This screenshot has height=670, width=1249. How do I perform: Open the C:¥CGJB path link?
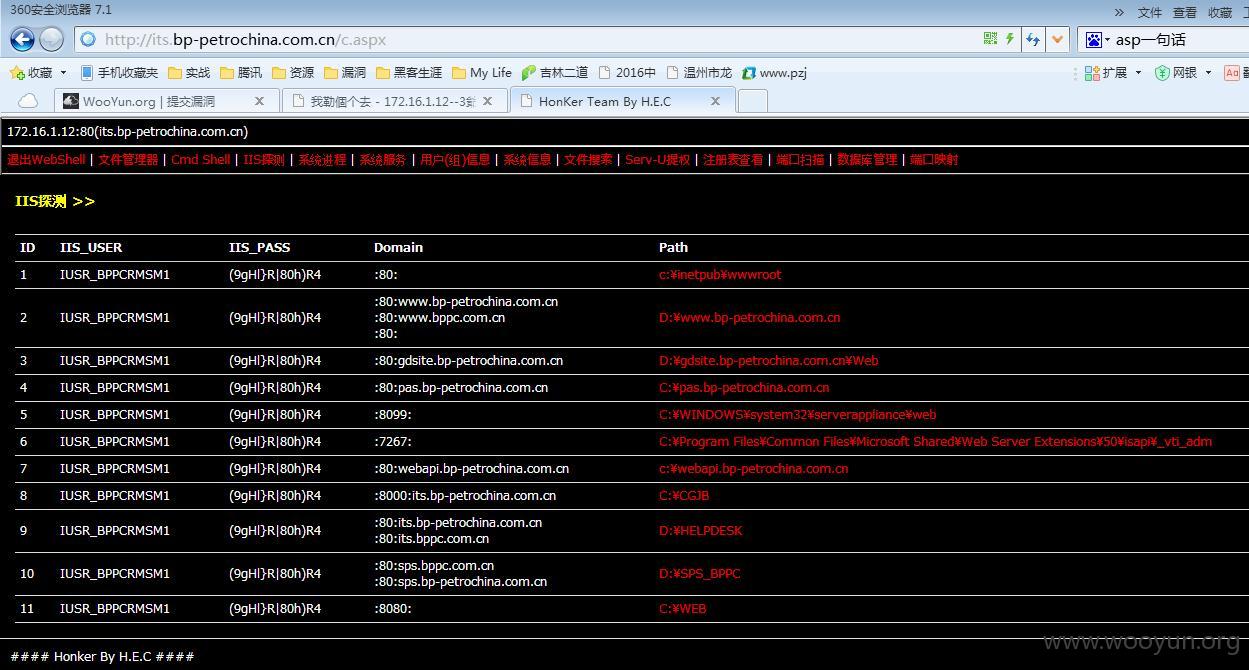coord(684,496)
